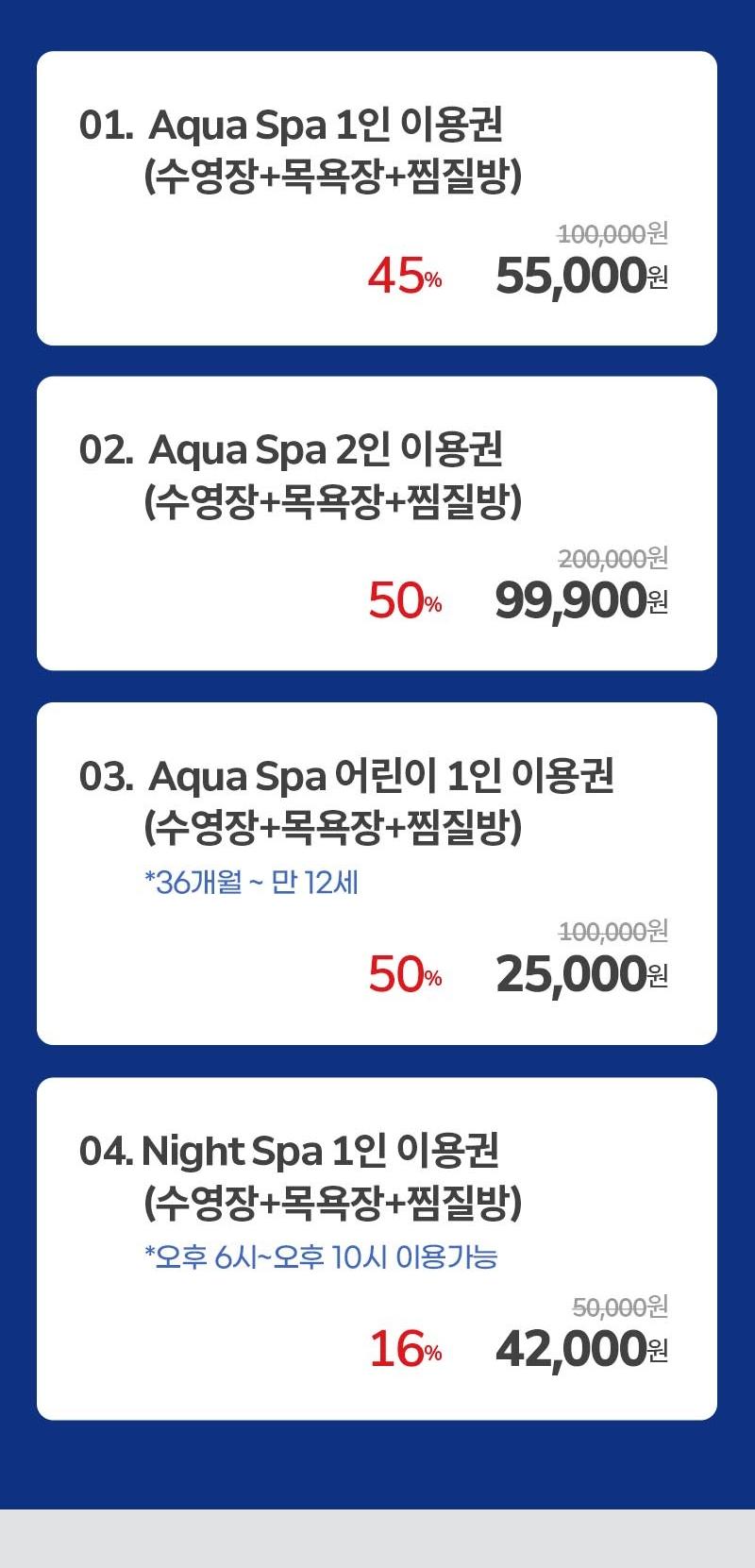
Task: Open the Aqua Spa 1인 이용권 title
Action: click(x=325, y=126)
